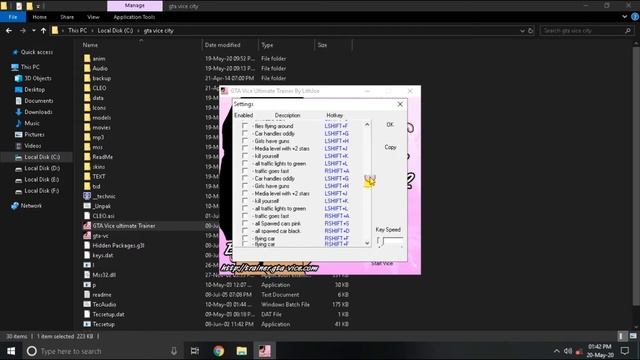Select the anim folder icon
640x360 pixels.
pos(87,58)
